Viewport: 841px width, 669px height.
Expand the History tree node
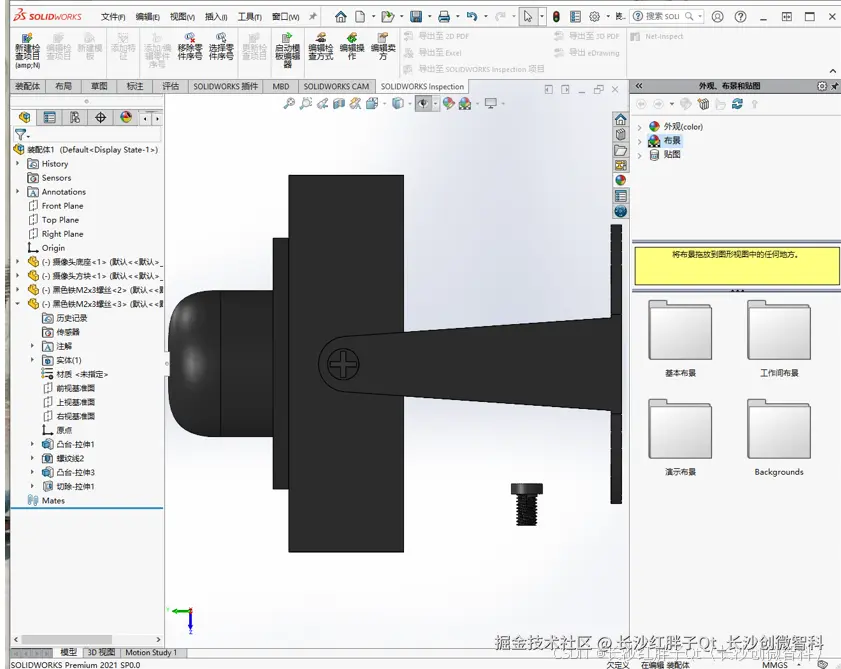(x=18, y=163)
